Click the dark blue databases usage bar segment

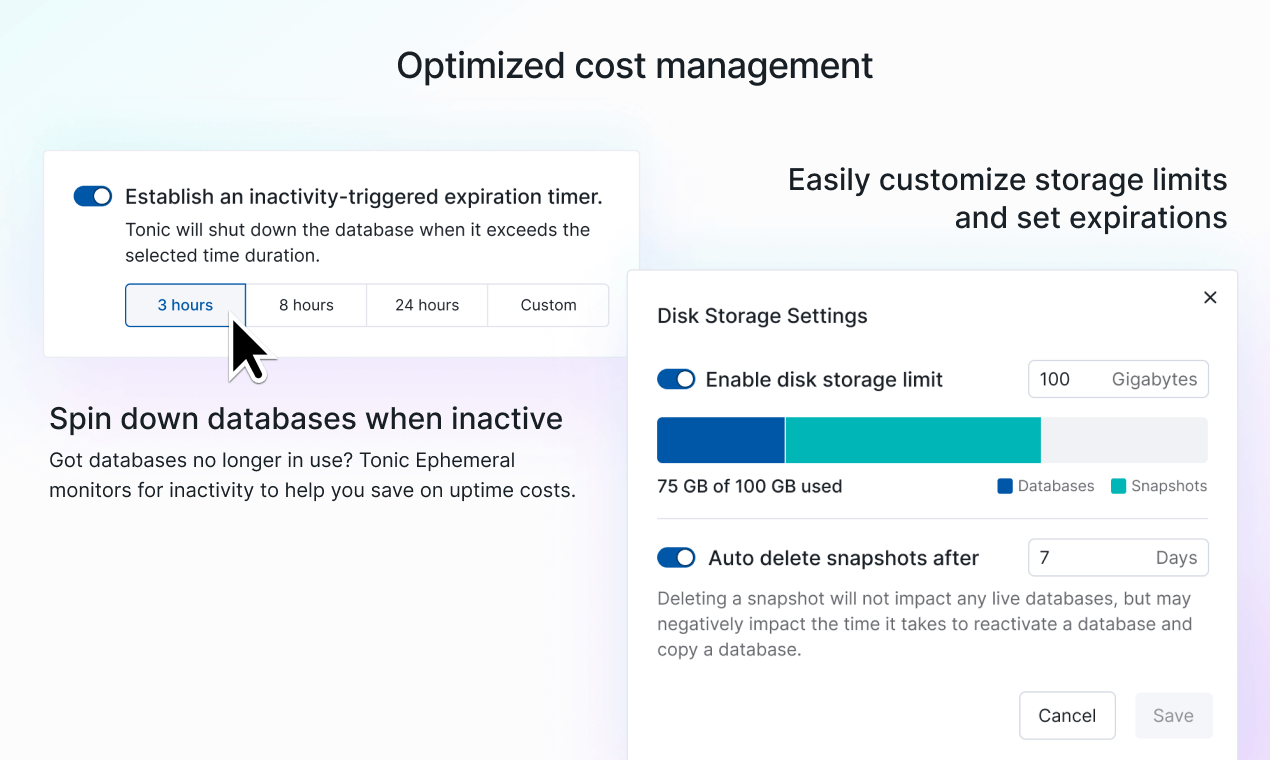pyautogui.click(x=721, y=440)
